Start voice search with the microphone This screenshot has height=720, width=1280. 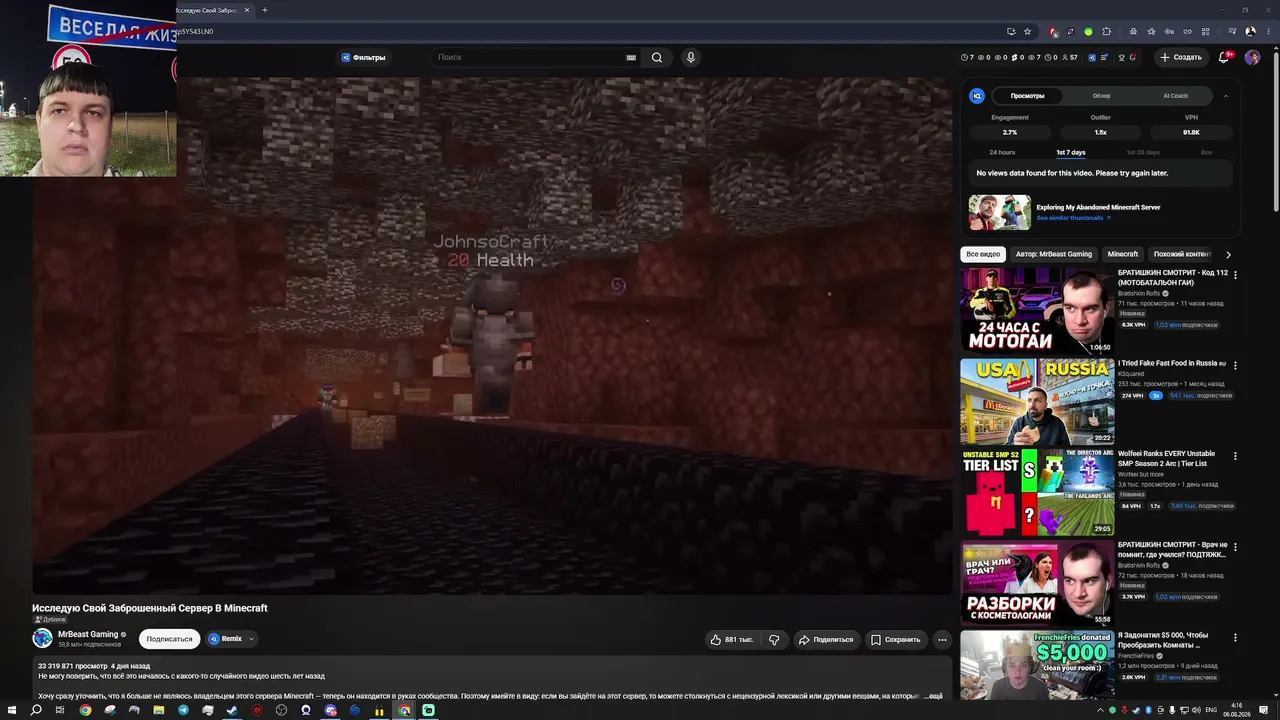[x=690, y=58]
